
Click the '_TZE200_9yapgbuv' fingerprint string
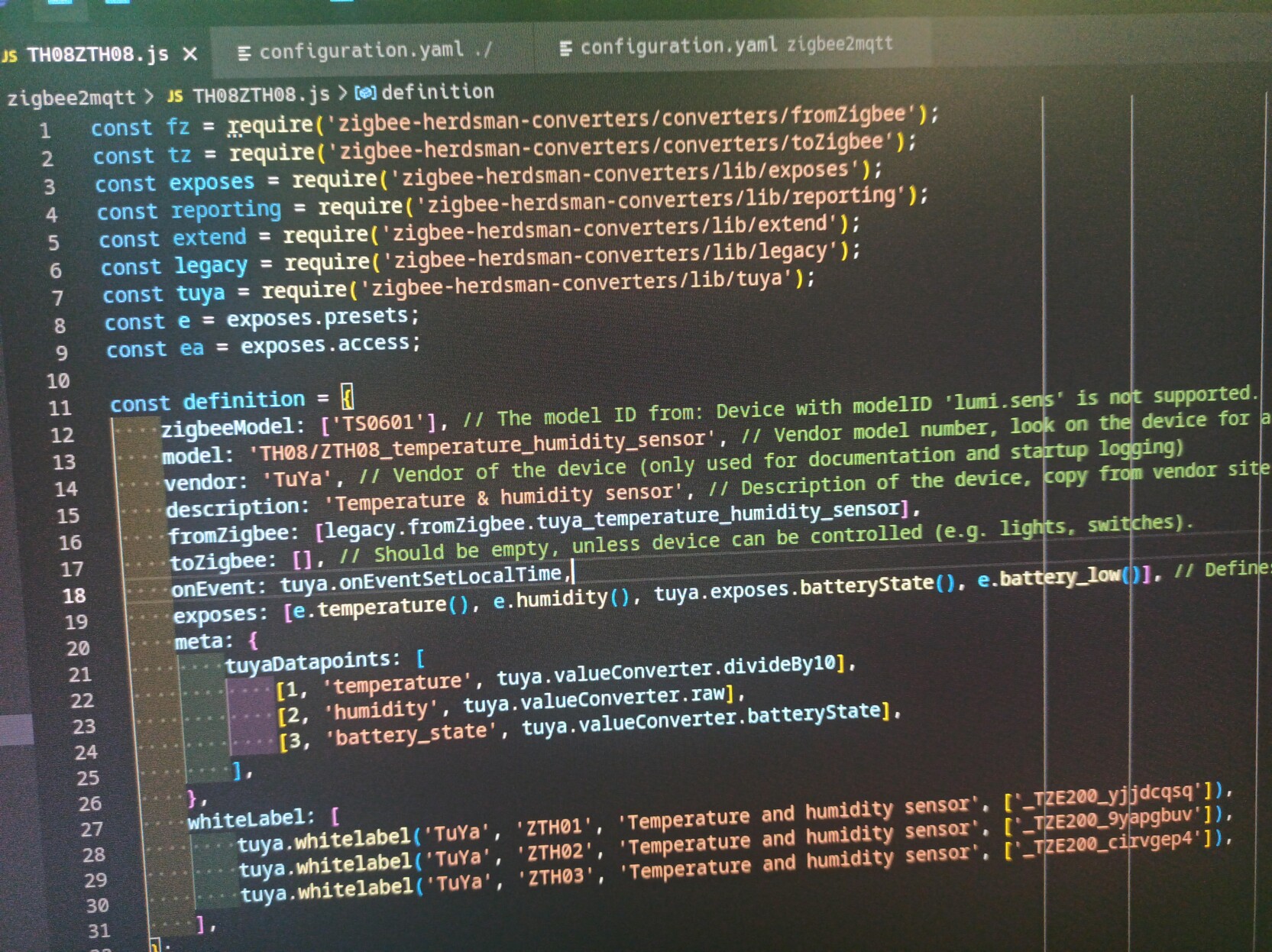(1110, 821)
